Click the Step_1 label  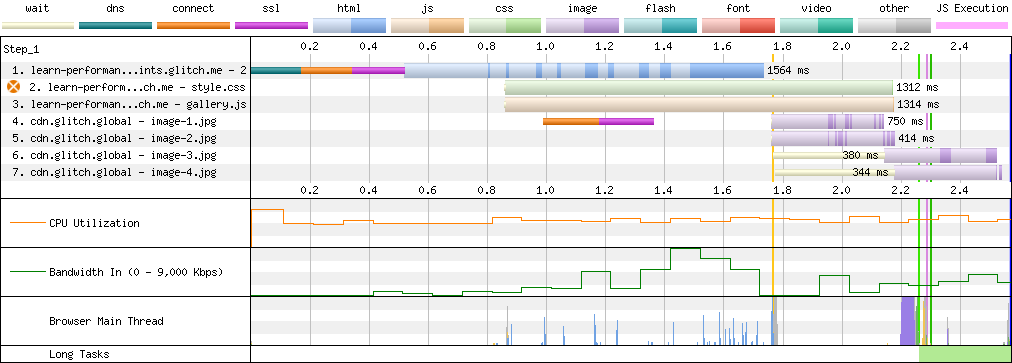(x=21, y=49)
